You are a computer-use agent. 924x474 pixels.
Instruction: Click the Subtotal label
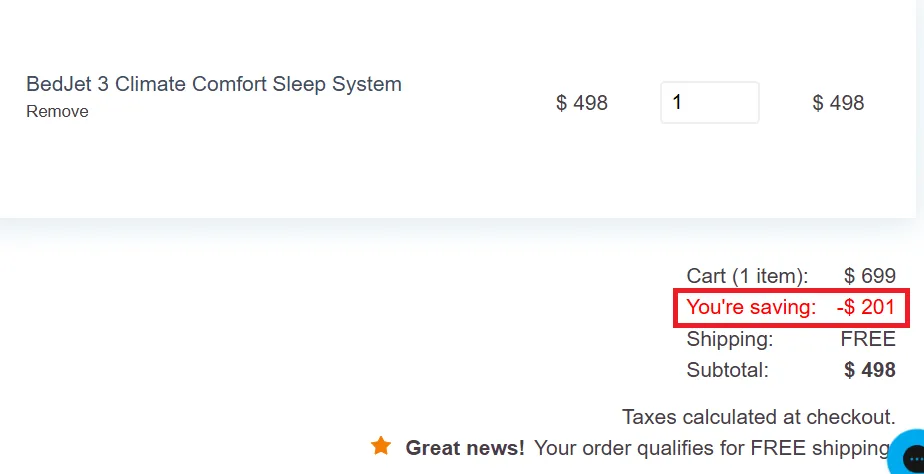click(x=728, y=370)
